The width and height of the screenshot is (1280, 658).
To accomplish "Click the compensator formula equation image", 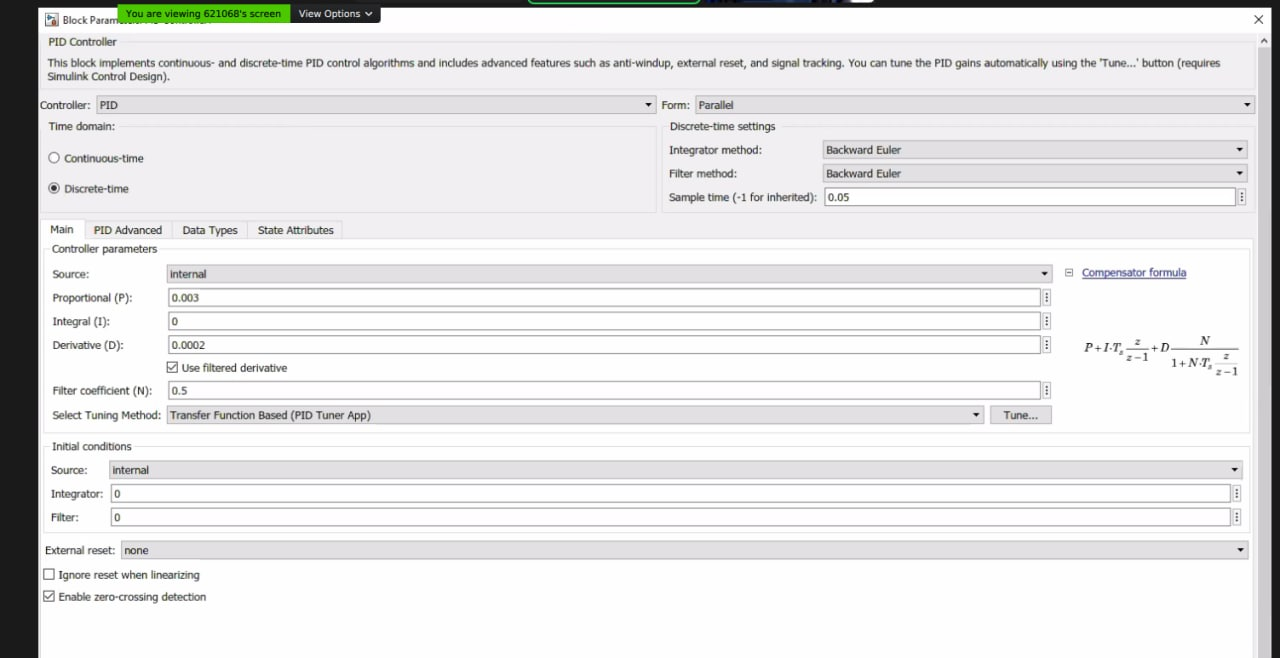I will coord(1161,355).
